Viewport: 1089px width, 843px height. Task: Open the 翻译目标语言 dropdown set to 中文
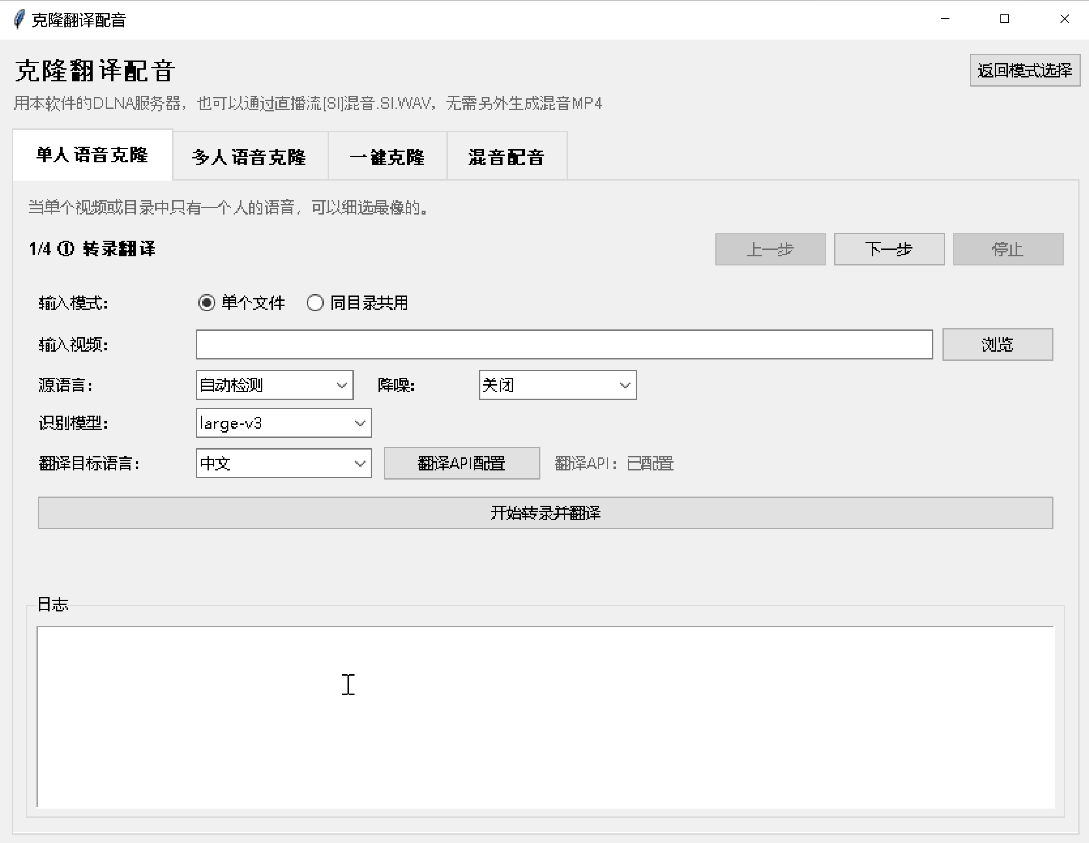283,463
